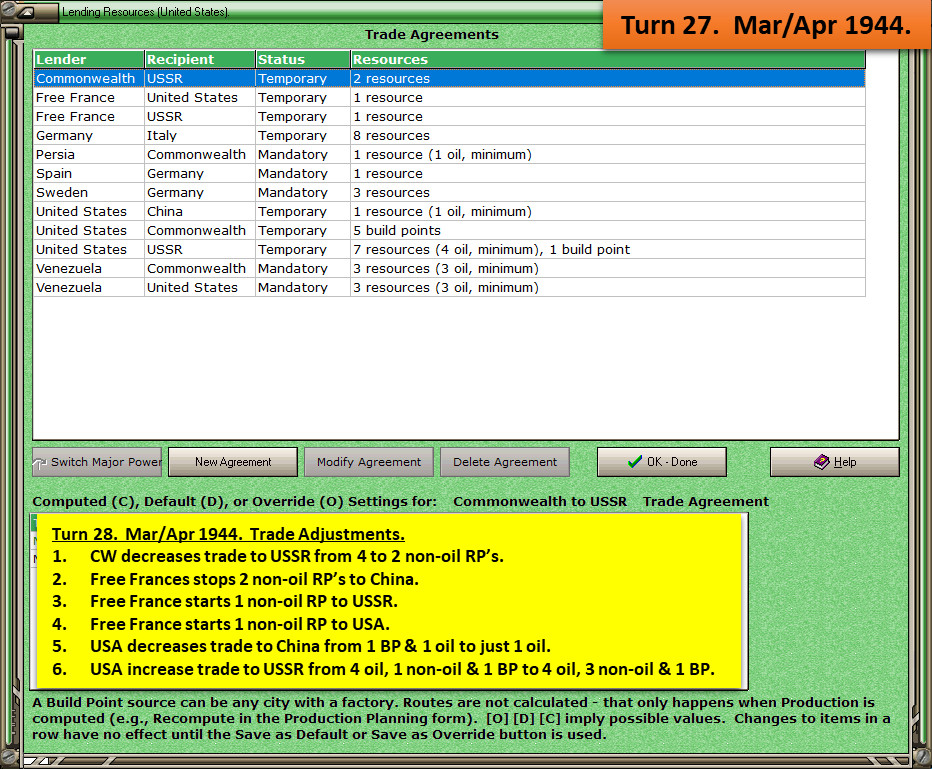The width and height of the screenshot is (932, 769).
Task: Select the Free France to USSR row
Action: pos(449,116)
